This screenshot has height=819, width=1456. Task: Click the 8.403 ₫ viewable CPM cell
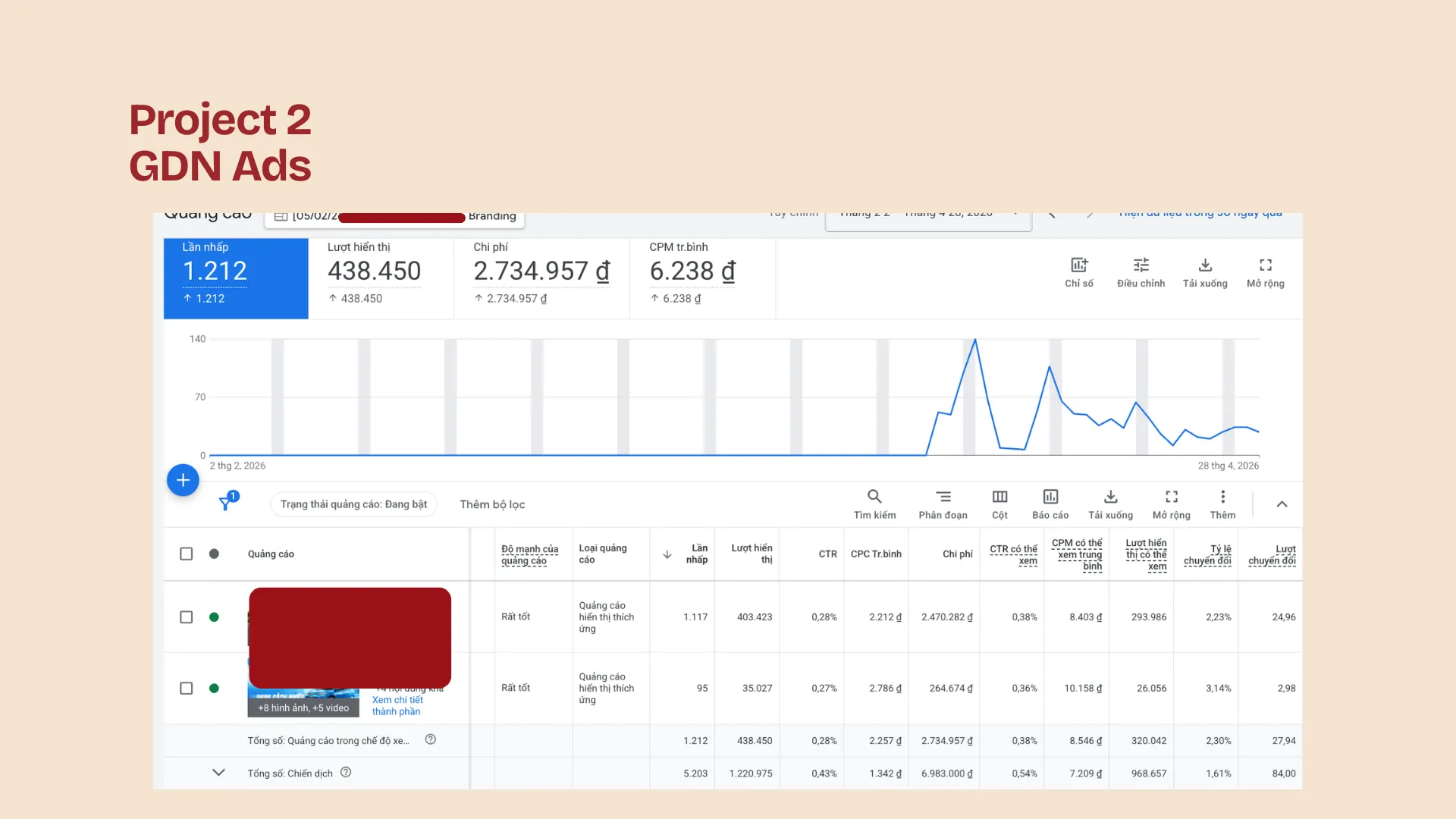coord(1086,617)
